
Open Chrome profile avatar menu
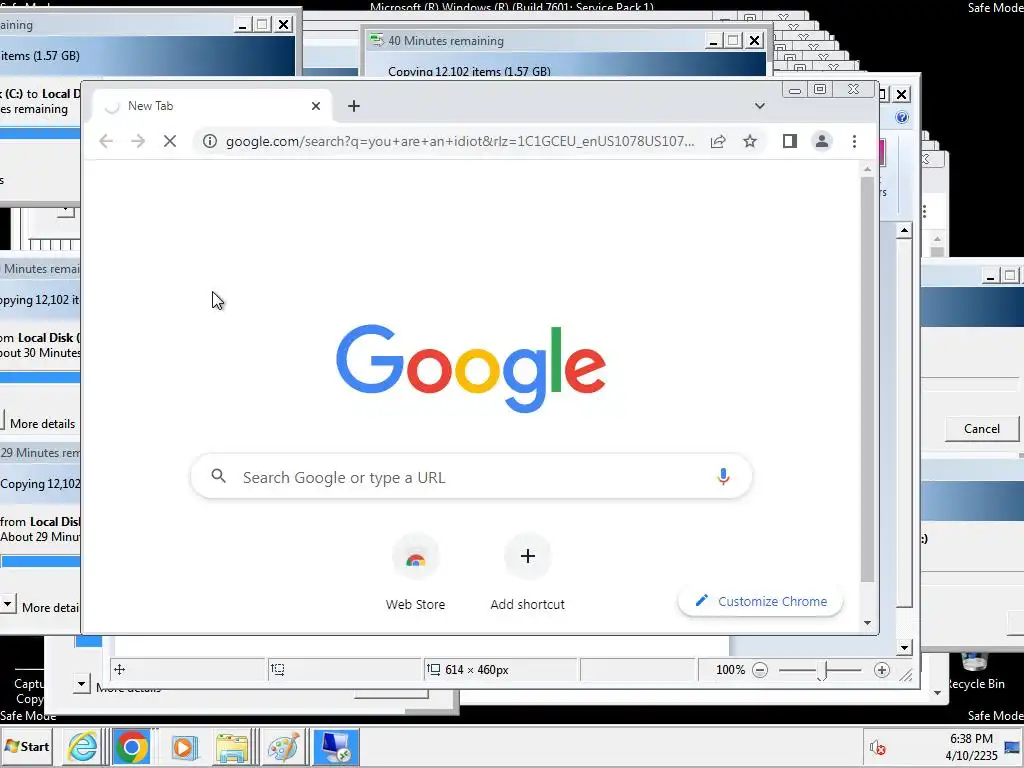[x=822, y=141]
